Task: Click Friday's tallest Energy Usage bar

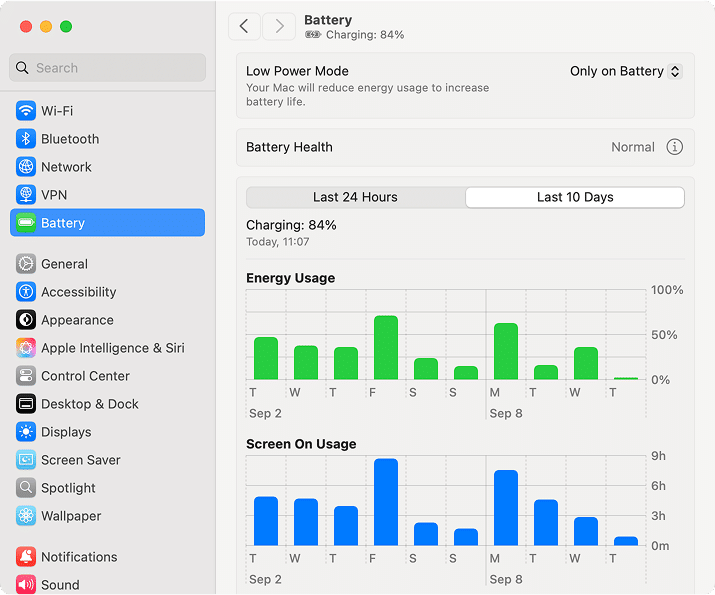Action: coord(386,348)
